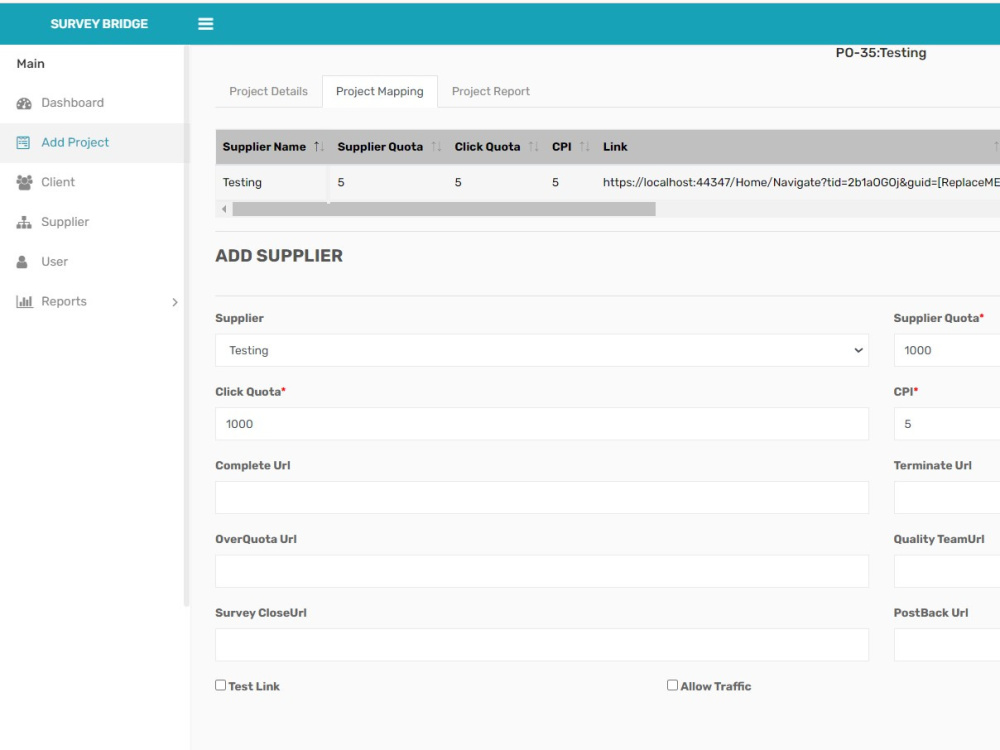Viewport: 1000px width, 750px height.
Task: Sort table by Click Quota arrows
Action: coord(534,147)
